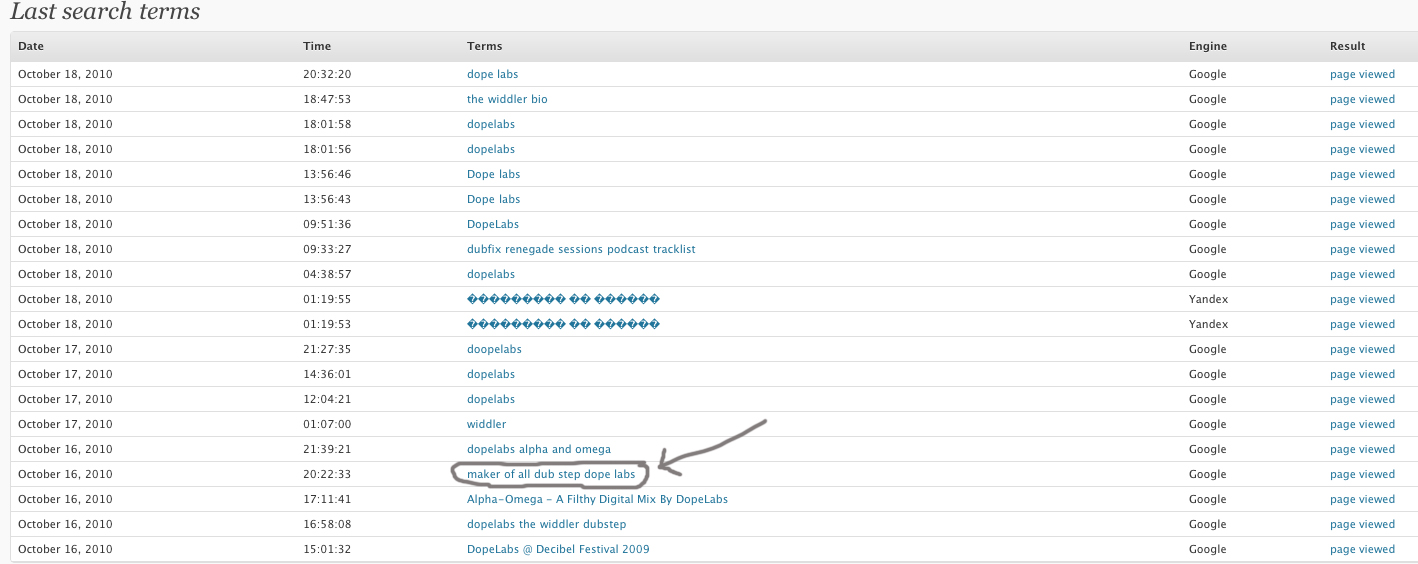Open the garbled Yandex term at 01:19:55
1418x564 pixels.
(x=563, y=299)
